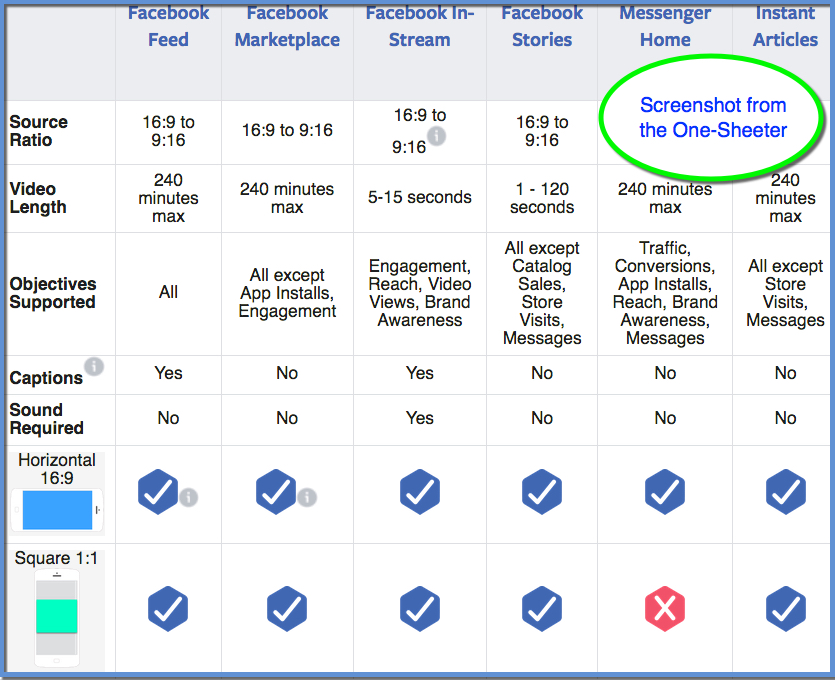Image resolution: width=835 pixels, height=680 pixels.
Task: Click 'All except App Installs, Engagement' cell
Action: tap(287, 293)
